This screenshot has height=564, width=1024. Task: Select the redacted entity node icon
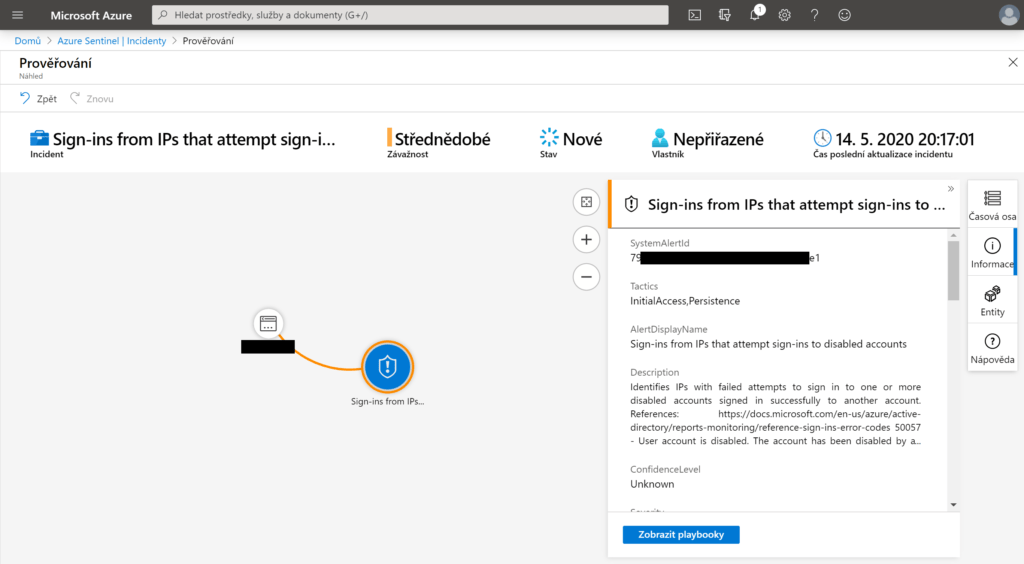coord(268,323)
